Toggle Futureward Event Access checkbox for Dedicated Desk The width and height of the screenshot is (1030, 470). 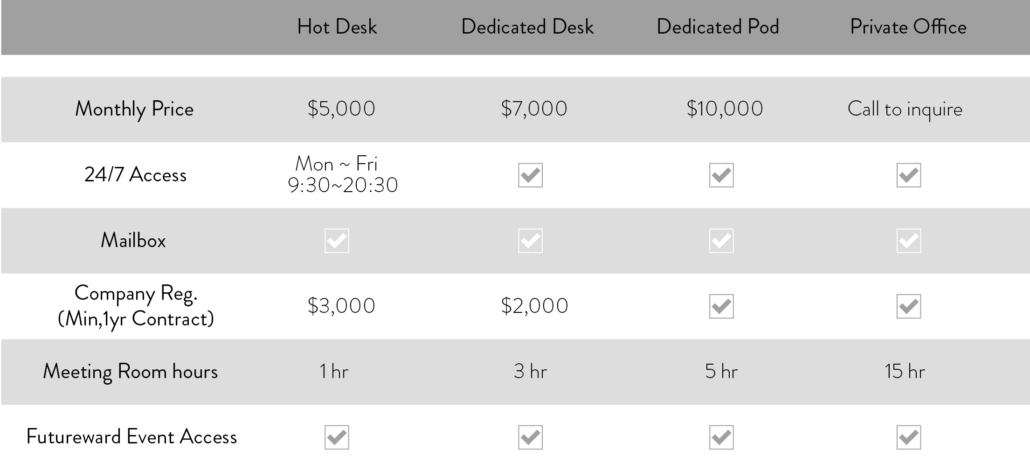tap(530, 437)
